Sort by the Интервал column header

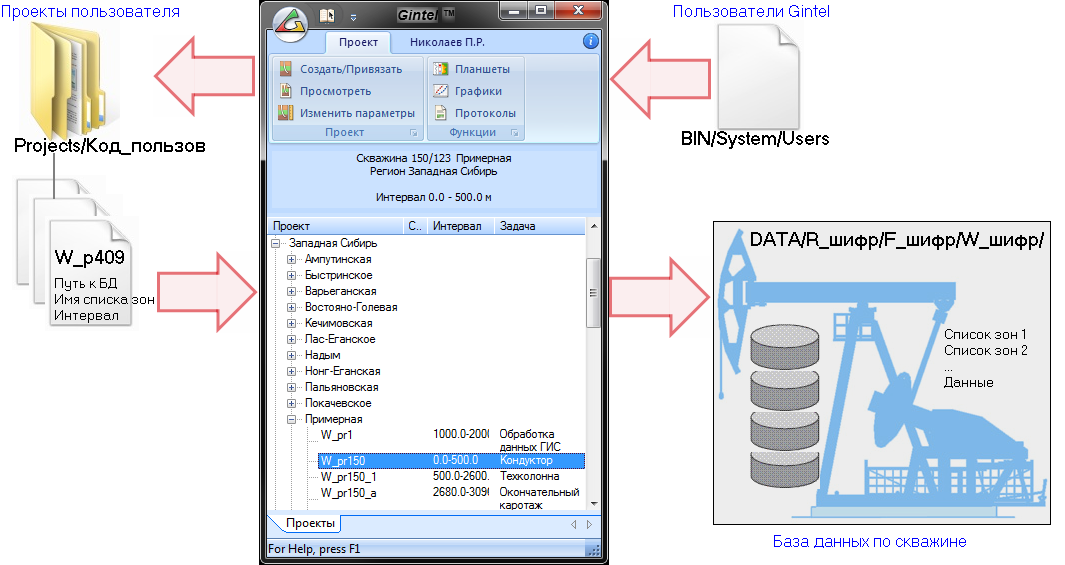461,226
